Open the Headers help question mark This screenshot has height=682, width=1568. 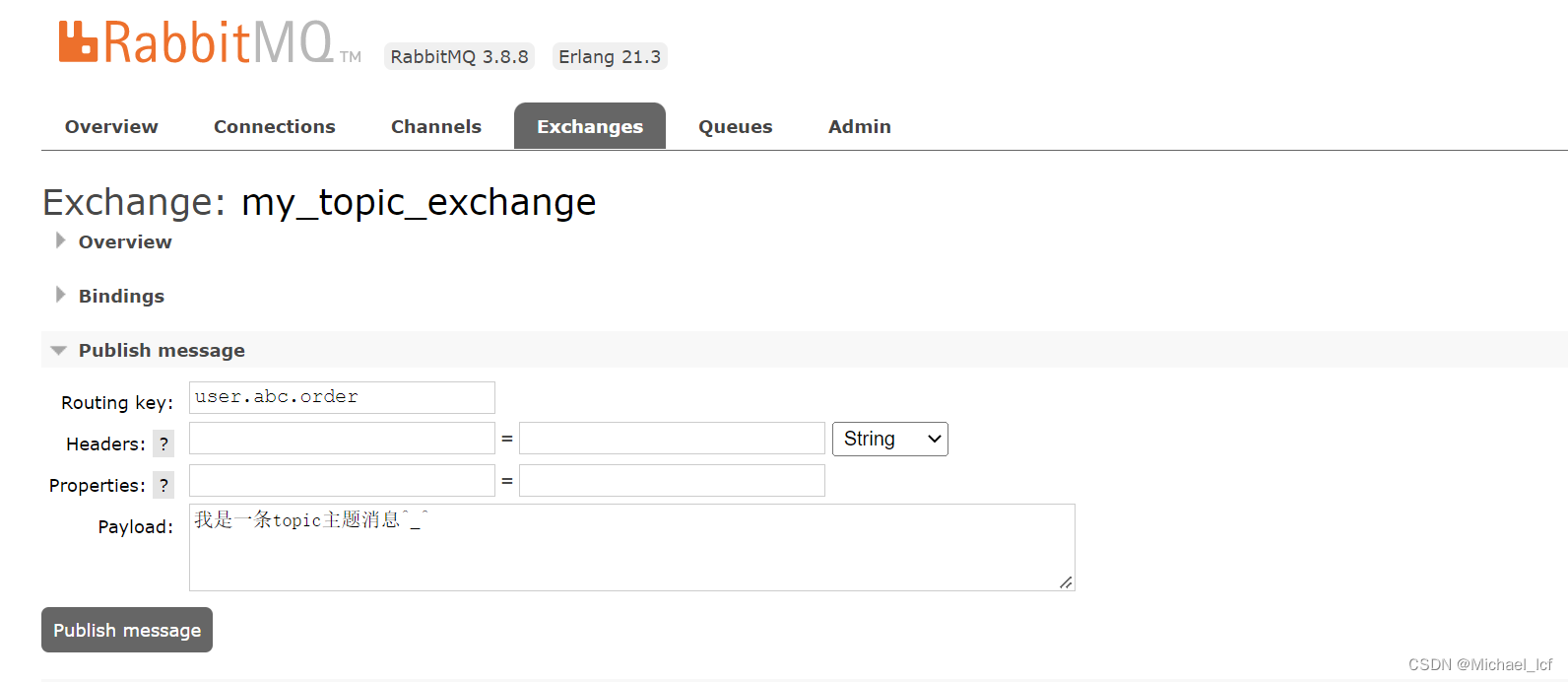(163, 443)
